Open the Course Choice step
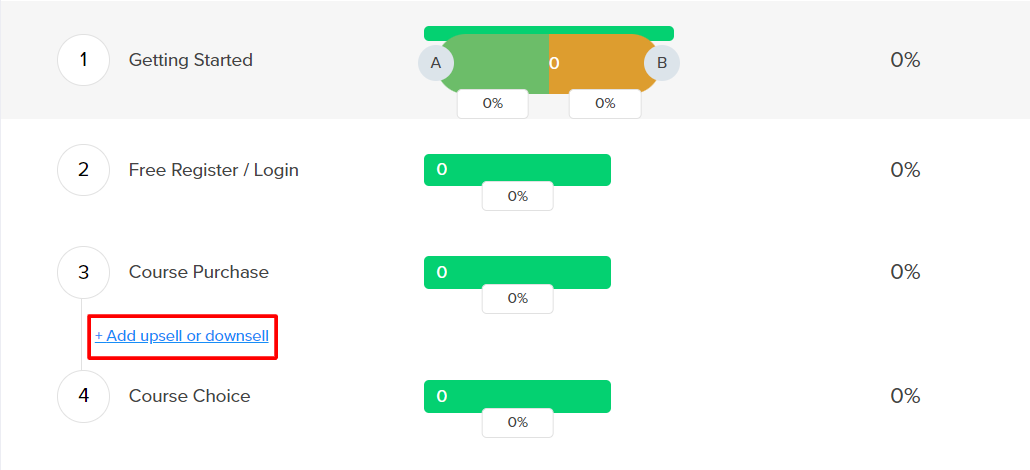The width and height of the screenshot is (1030, 470). [x=190, y=396]
